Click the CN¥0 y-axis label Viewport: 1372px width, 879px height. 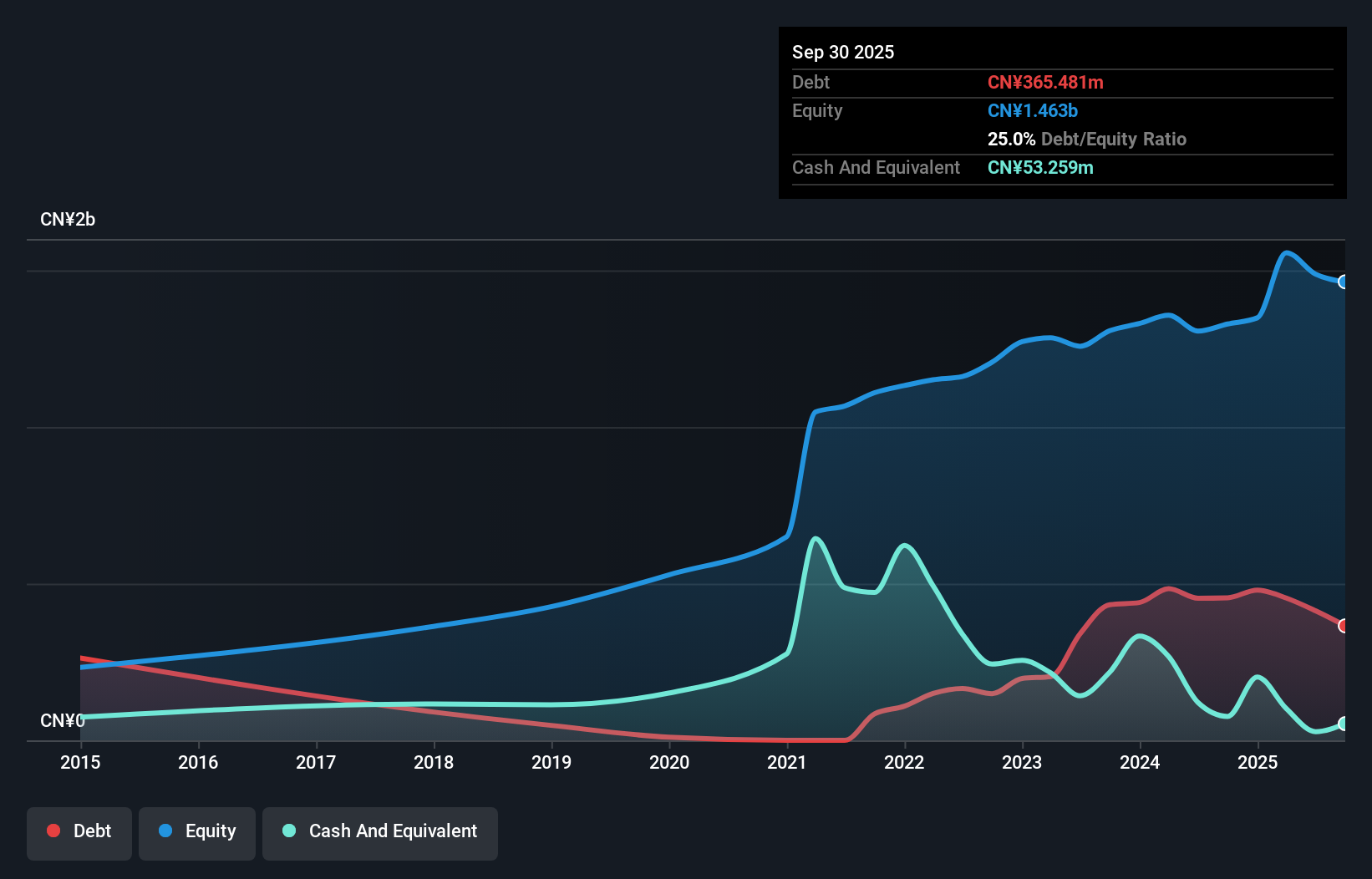(x=62, y=720)
